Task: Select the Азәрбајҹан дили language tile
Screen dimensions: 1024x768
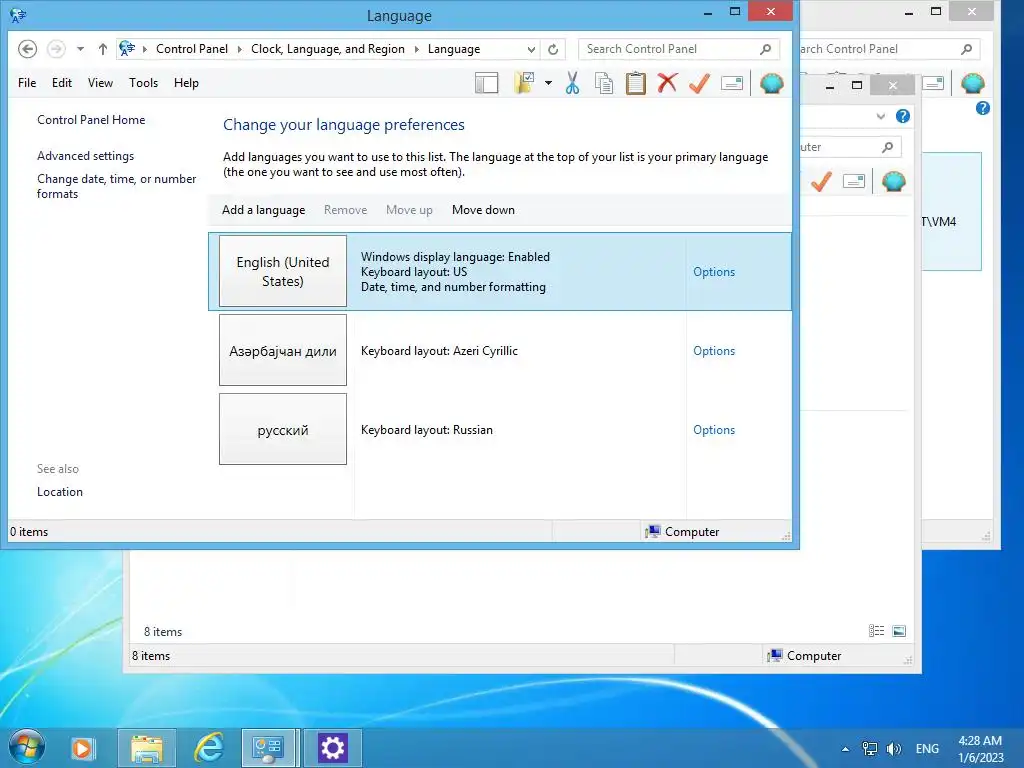Action: pyautogui.click(x=283, y=351)
